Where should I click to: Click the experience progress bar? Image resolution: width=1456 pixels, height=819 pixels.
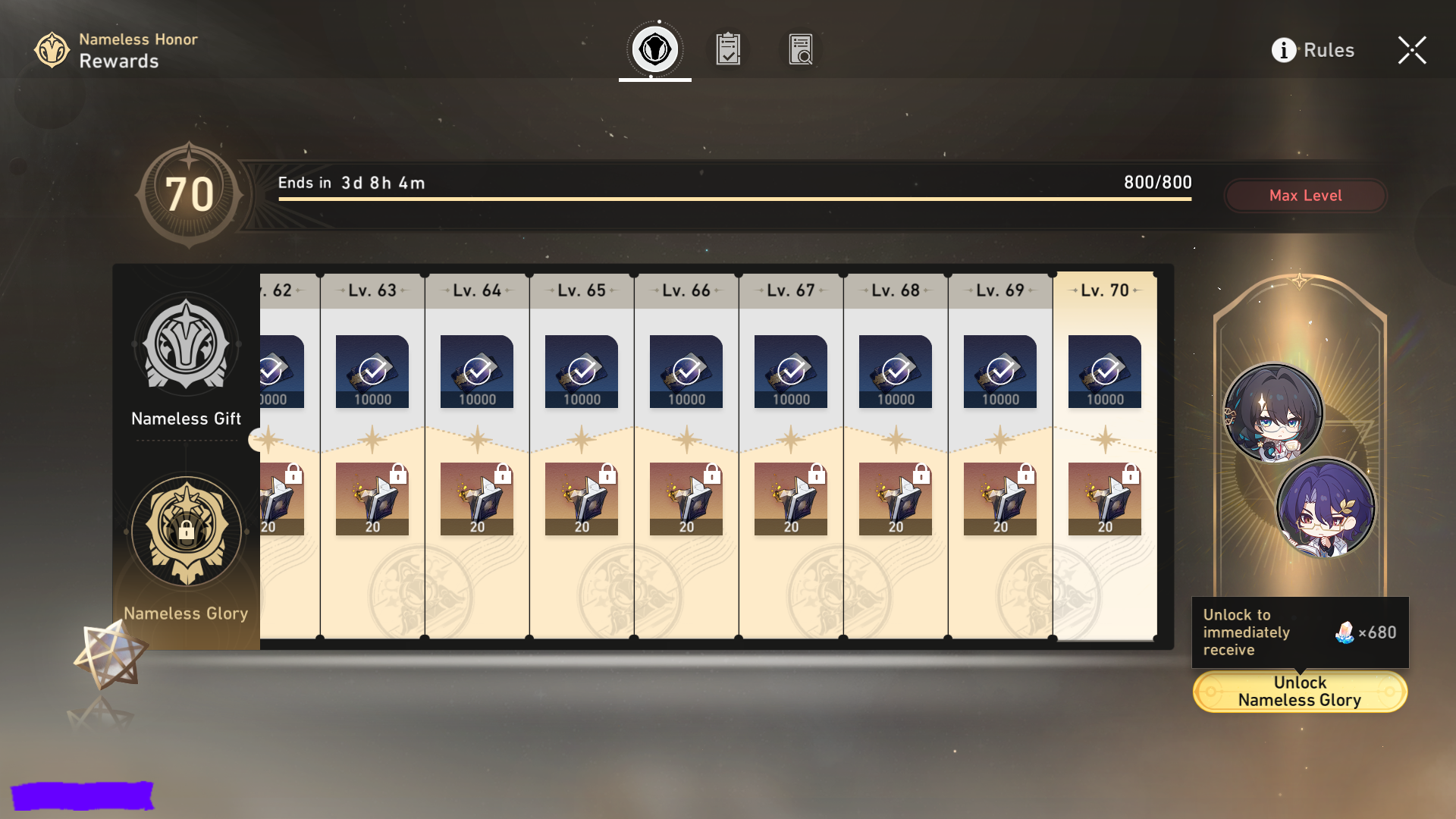(735, 199)
